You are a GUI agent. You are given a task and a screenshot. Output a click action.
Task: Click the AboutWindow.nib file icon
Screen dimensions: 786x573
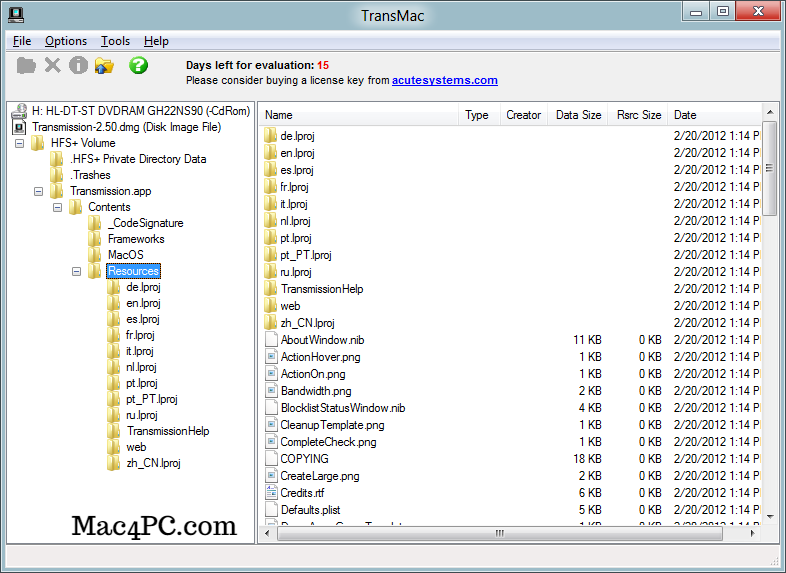point(271,340)
